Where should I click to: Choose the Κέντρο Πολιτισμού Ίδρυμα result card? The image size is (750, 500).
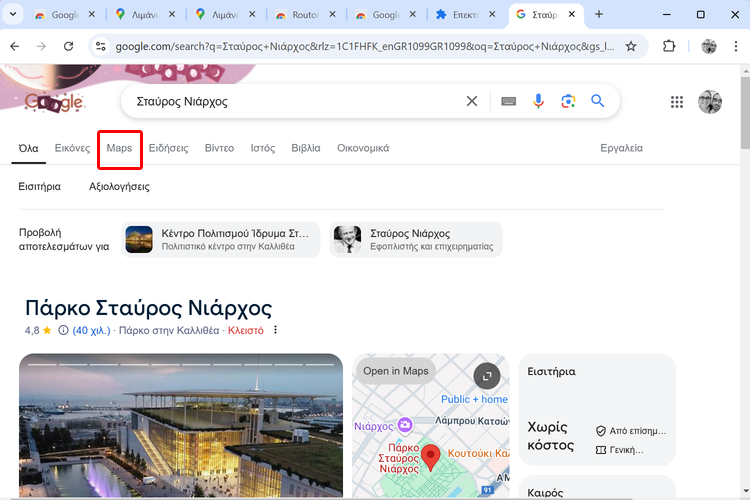point(221,239)
